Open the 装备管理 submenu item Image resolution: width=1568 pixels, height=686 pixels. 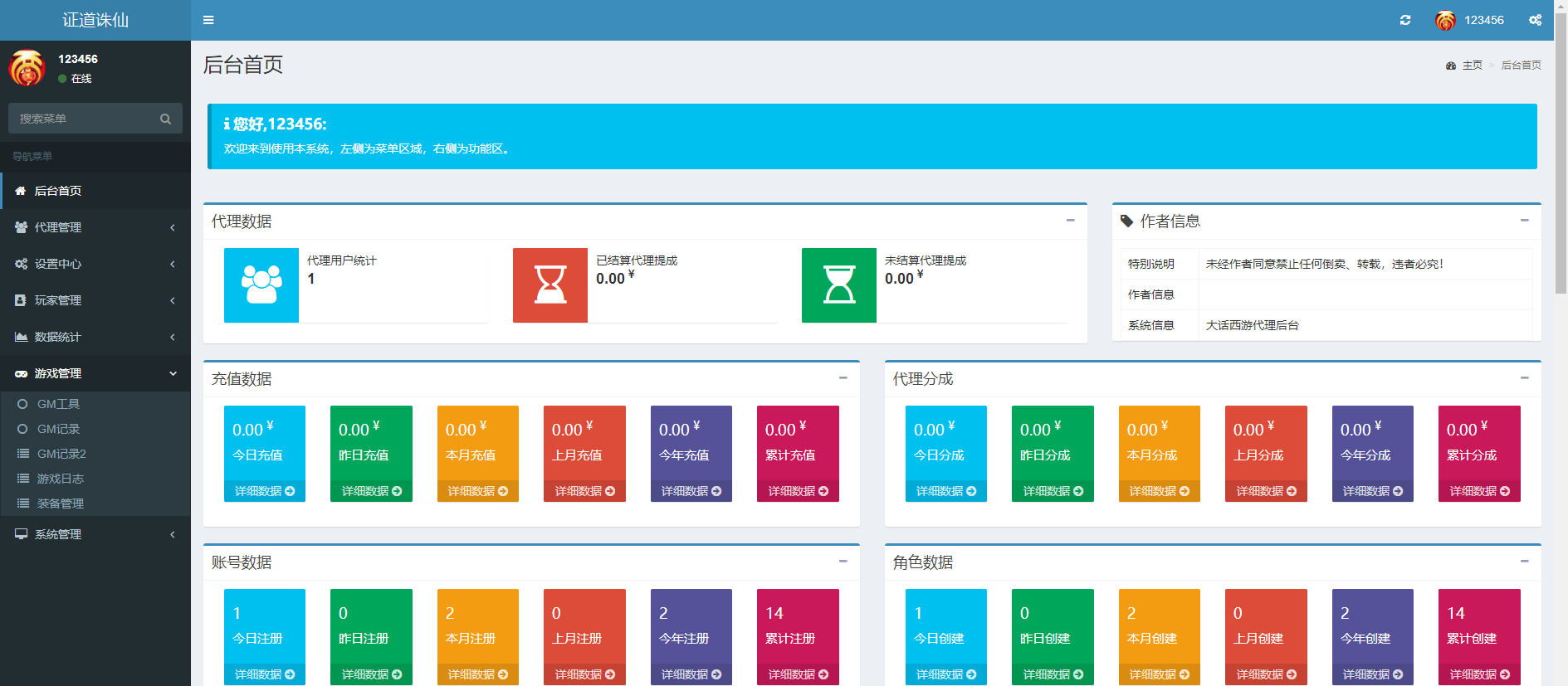point(61,504)
